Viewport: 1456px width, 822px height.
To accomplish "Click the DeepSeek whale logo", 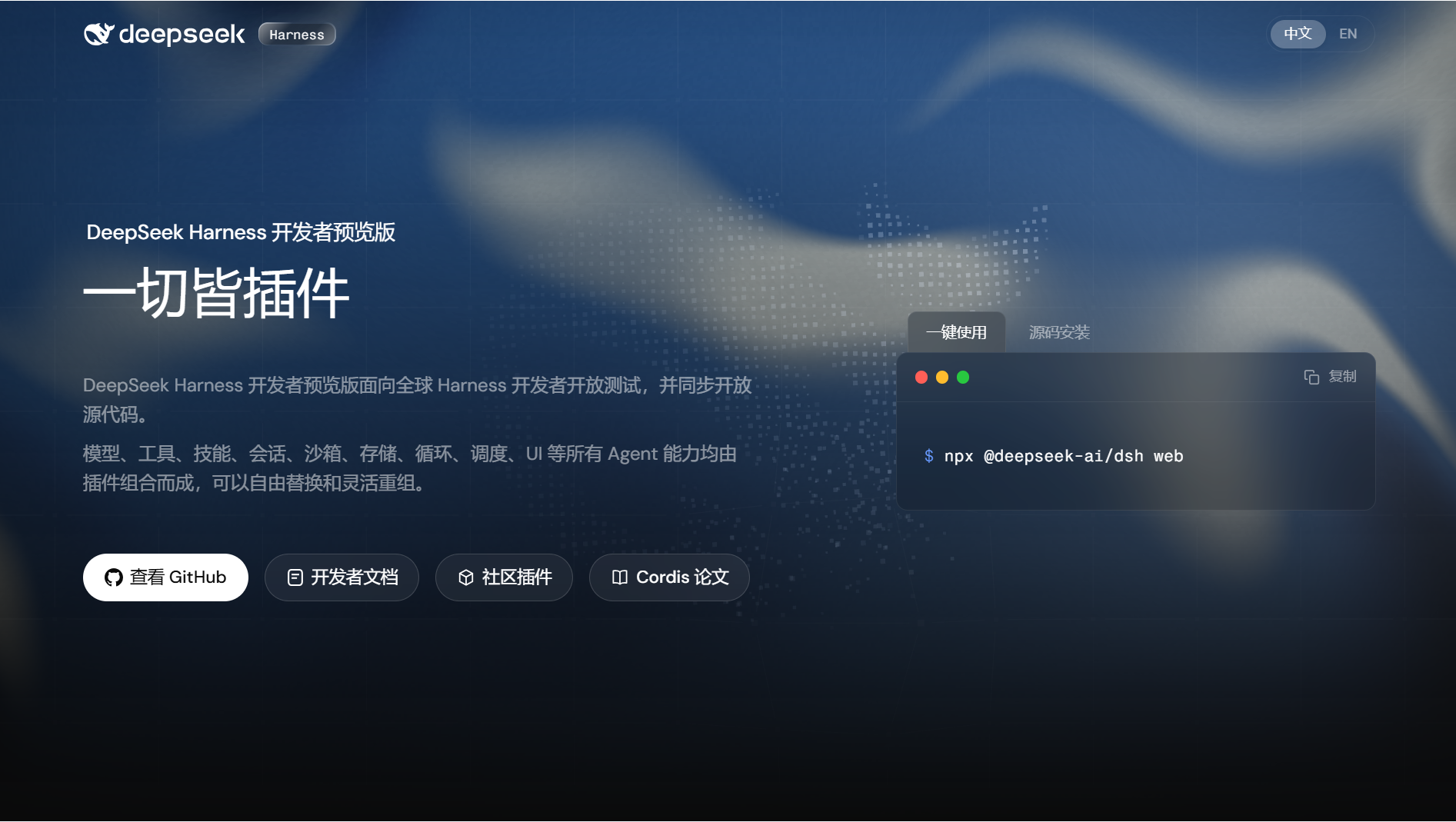I will click(98, 34).
